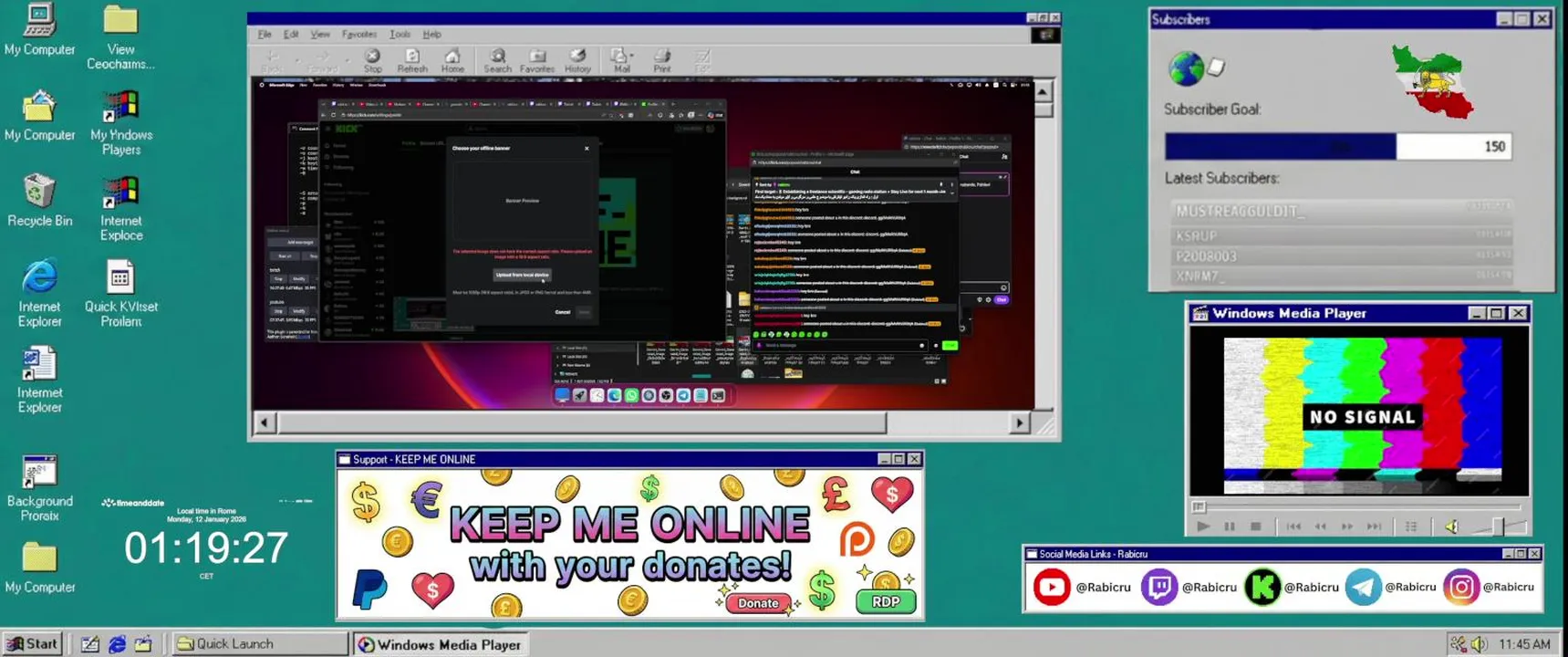Open the Internet Exploce desktop shortcut
The height and width of the screenshot is (657, 1568).
[x=120, y=208]
